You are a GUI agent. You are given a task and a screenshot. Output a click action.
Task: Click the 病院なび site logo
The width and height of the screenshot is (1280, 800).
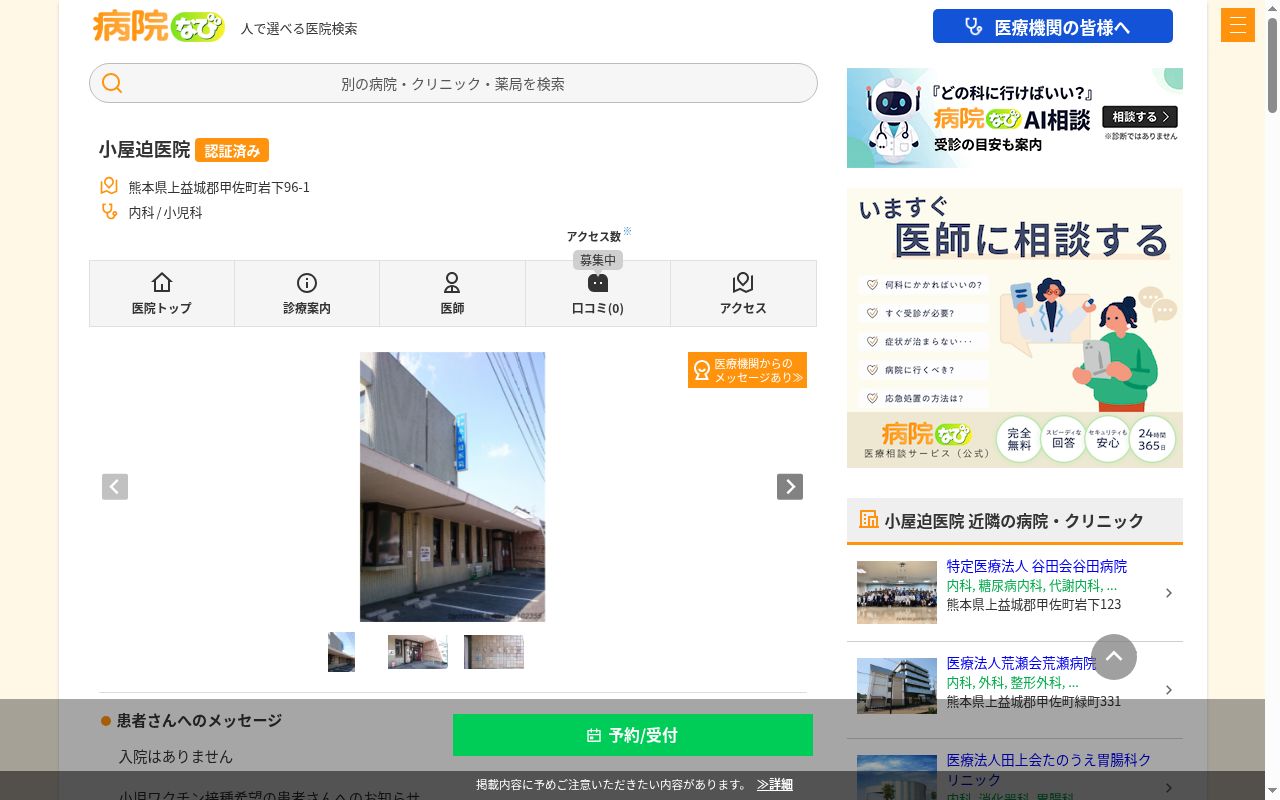[x=158, y=26]
